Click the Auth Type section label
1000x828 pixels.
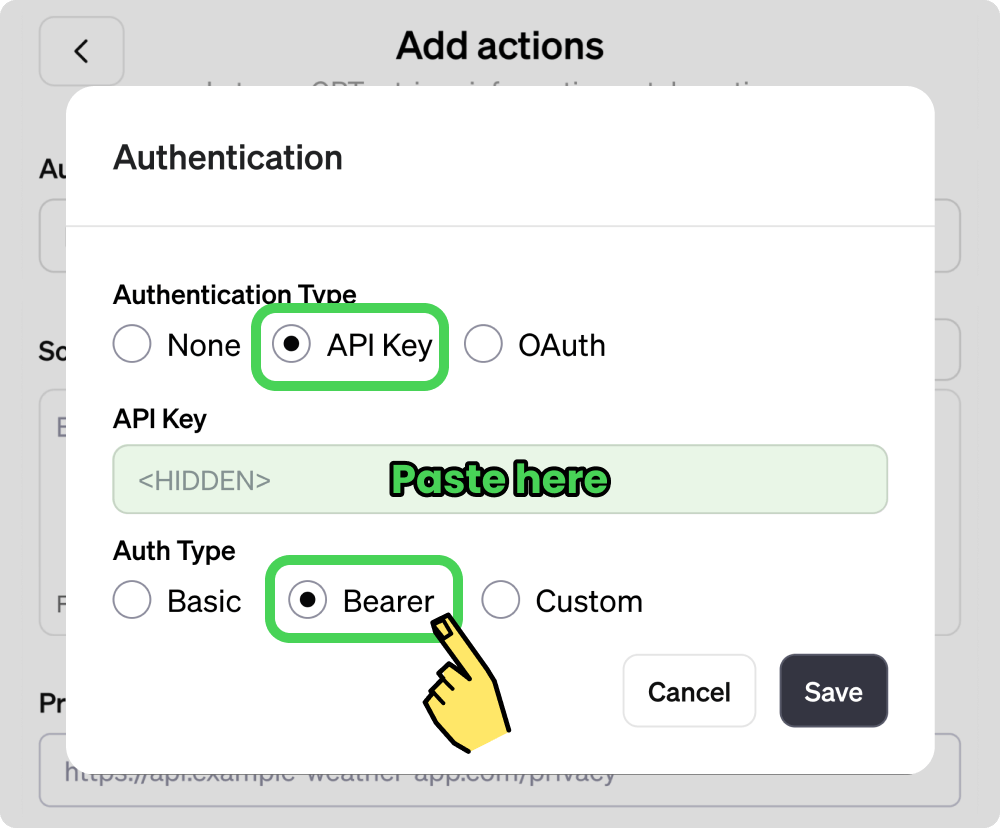[x=174, y=551]
